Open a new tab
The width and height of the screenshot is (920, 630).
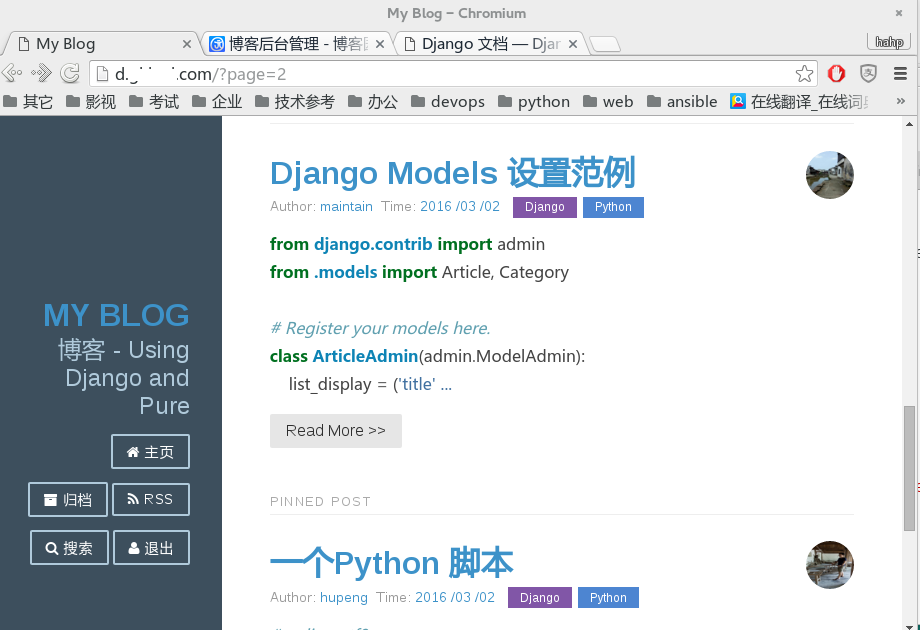point(604,45)
